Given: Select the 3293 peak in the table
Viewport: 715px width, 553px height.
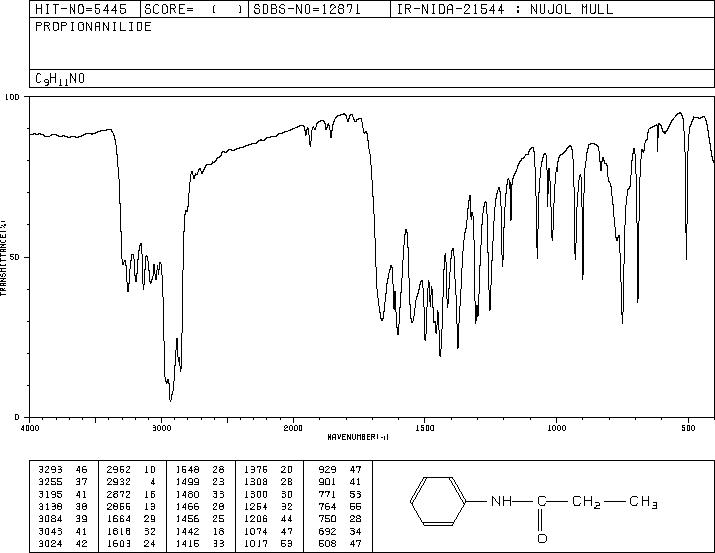Looking at the screenshot, I should coord(62,470).
